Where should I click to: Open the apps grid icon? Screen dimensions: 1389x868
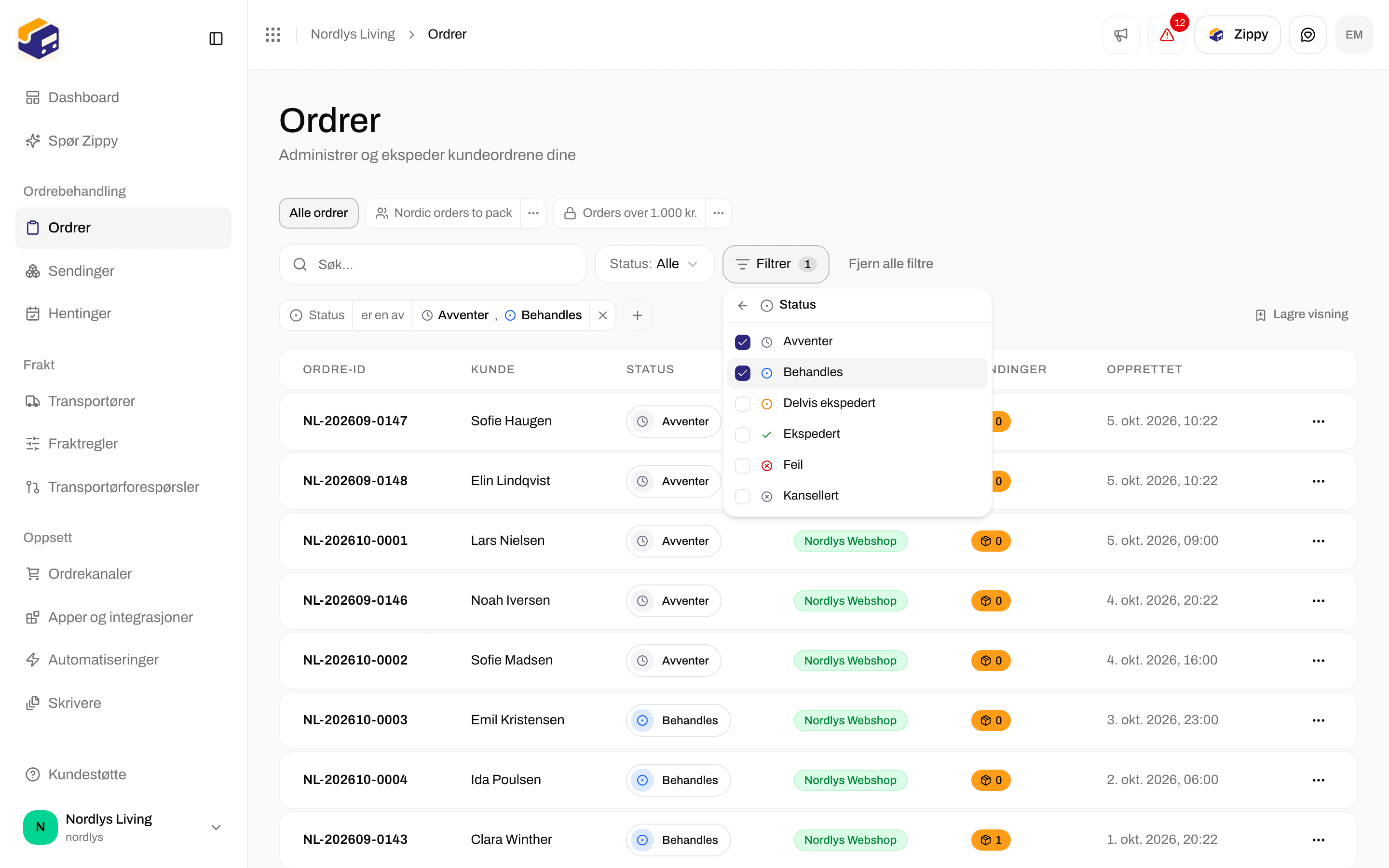point(272,34)
